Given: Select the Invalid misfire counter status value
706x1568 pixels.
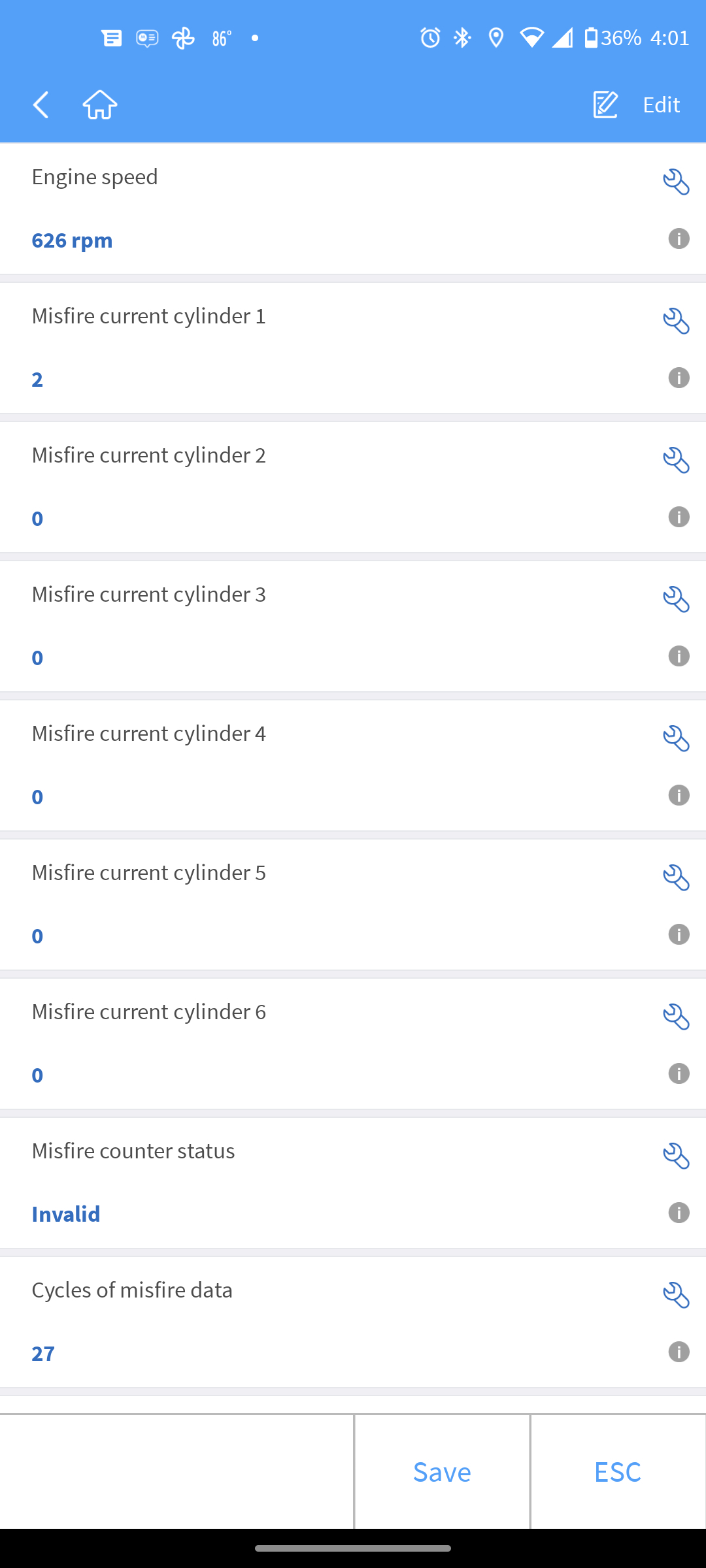Looking at the screenshot, I should point(66,1214).
